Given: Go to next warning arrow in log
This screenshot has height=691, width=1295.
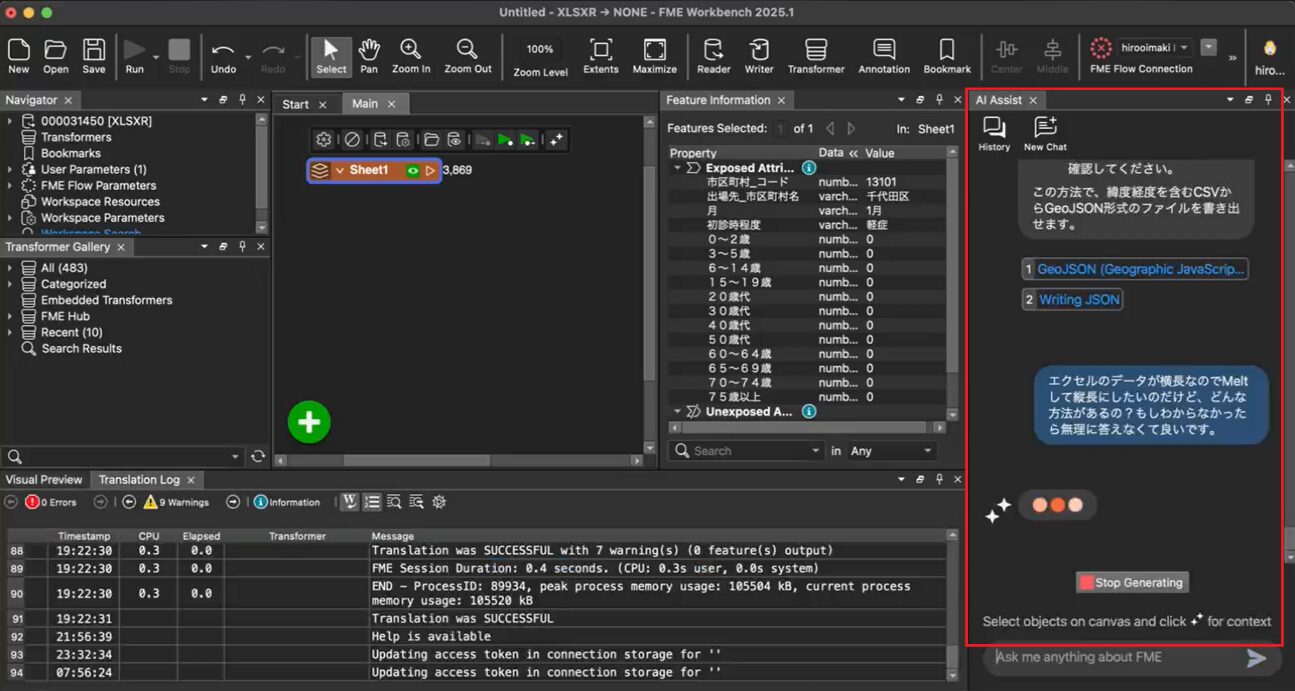Looking at the screenshot, I should point(233,502).
